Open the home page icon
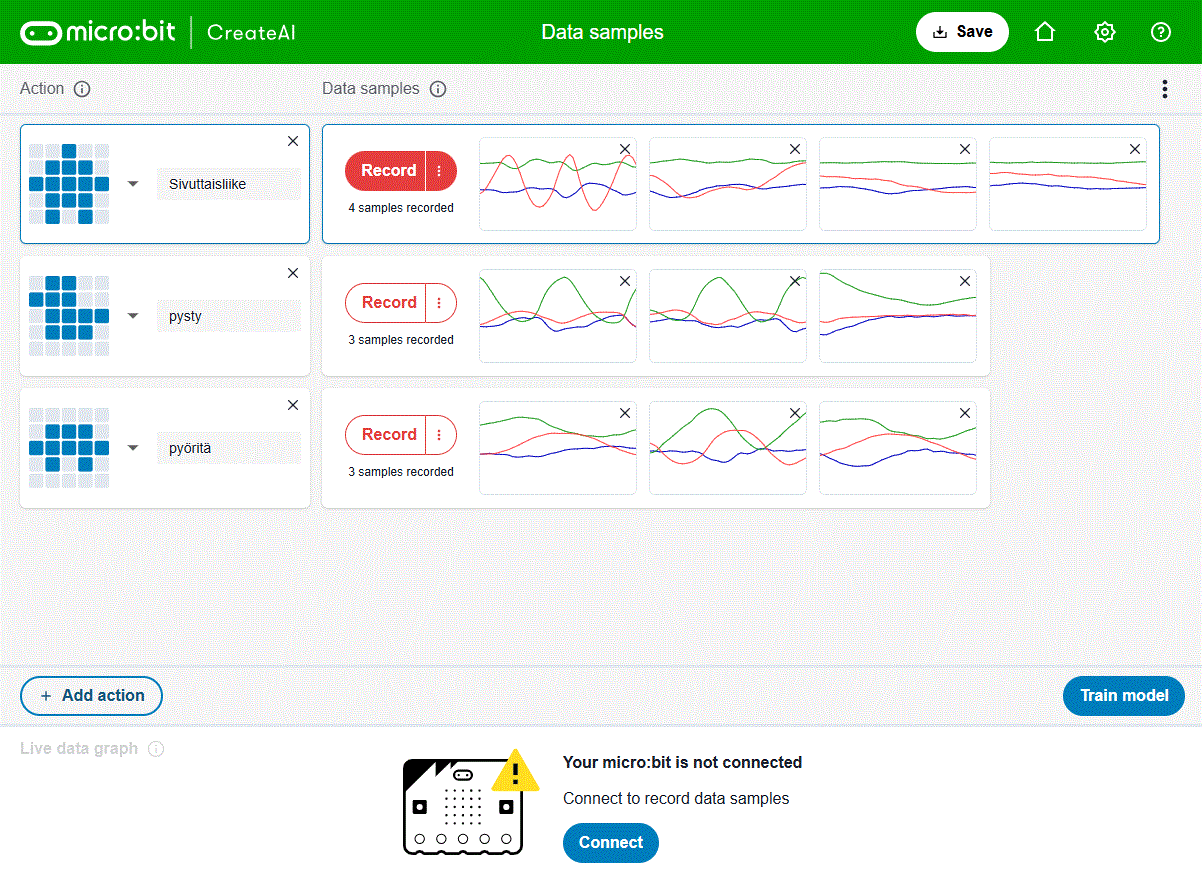Viewport: 1202px width, 881px height. (1045, 32)
